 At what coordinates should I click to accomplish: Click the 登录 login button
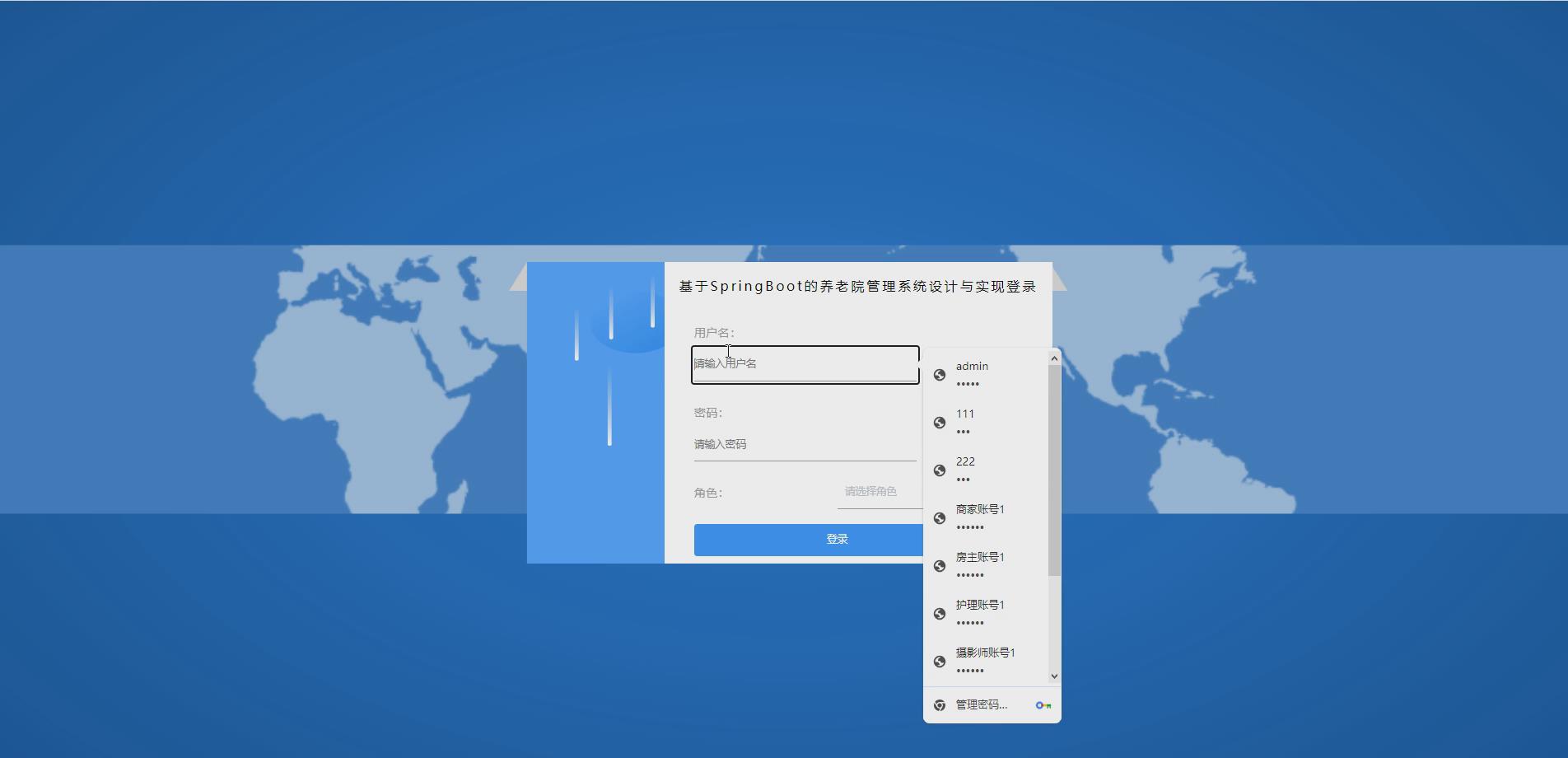(x=836, y=539)
